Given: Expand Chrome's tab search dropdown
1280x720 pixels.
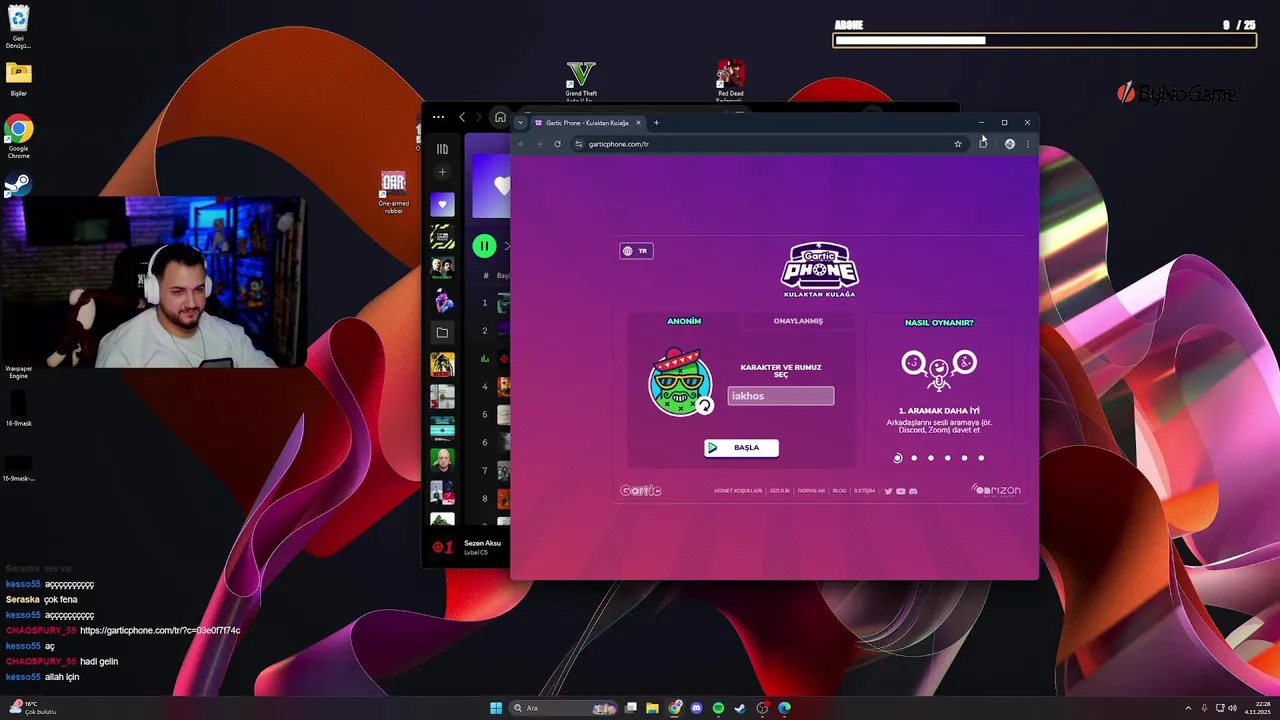Looking at the screenshot, I should pos(520,123).
